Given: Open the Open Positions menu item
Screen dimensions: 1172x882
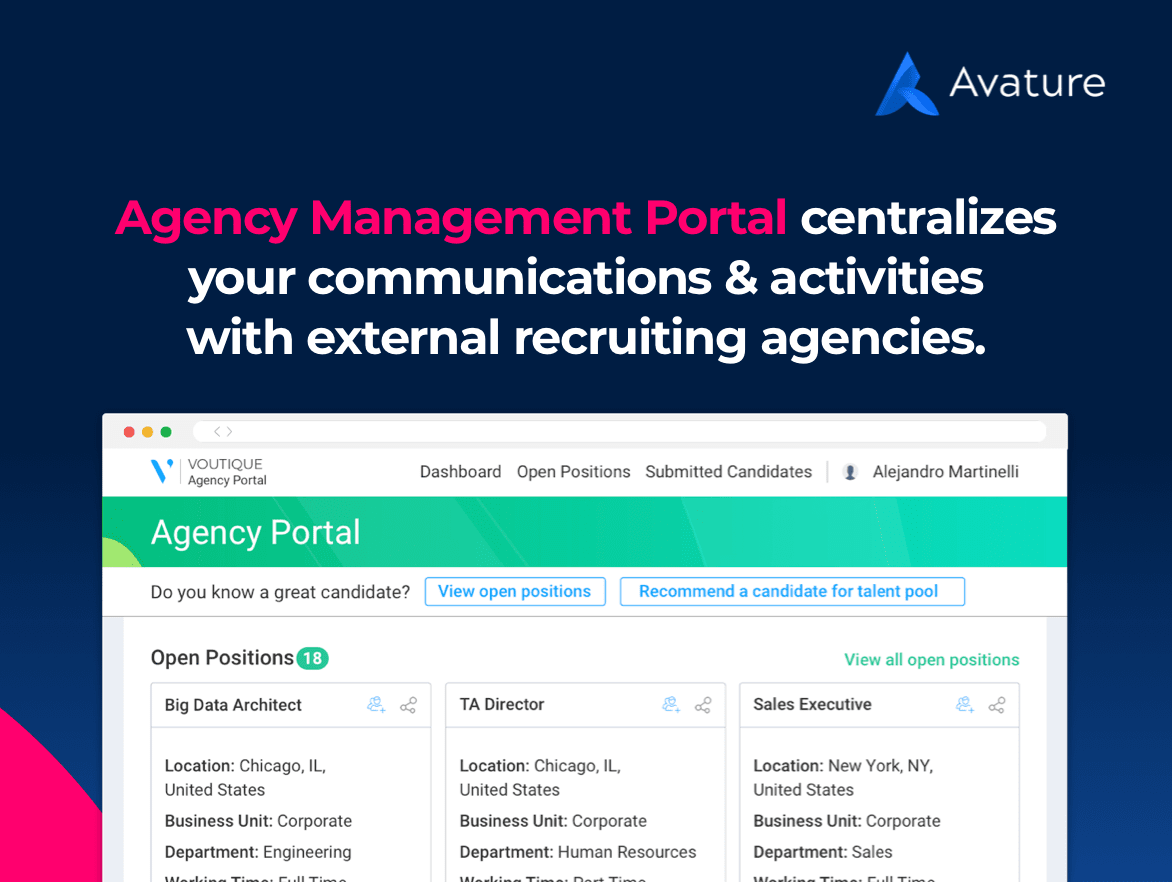Looking at the screenshot, I should coord(573,472).
